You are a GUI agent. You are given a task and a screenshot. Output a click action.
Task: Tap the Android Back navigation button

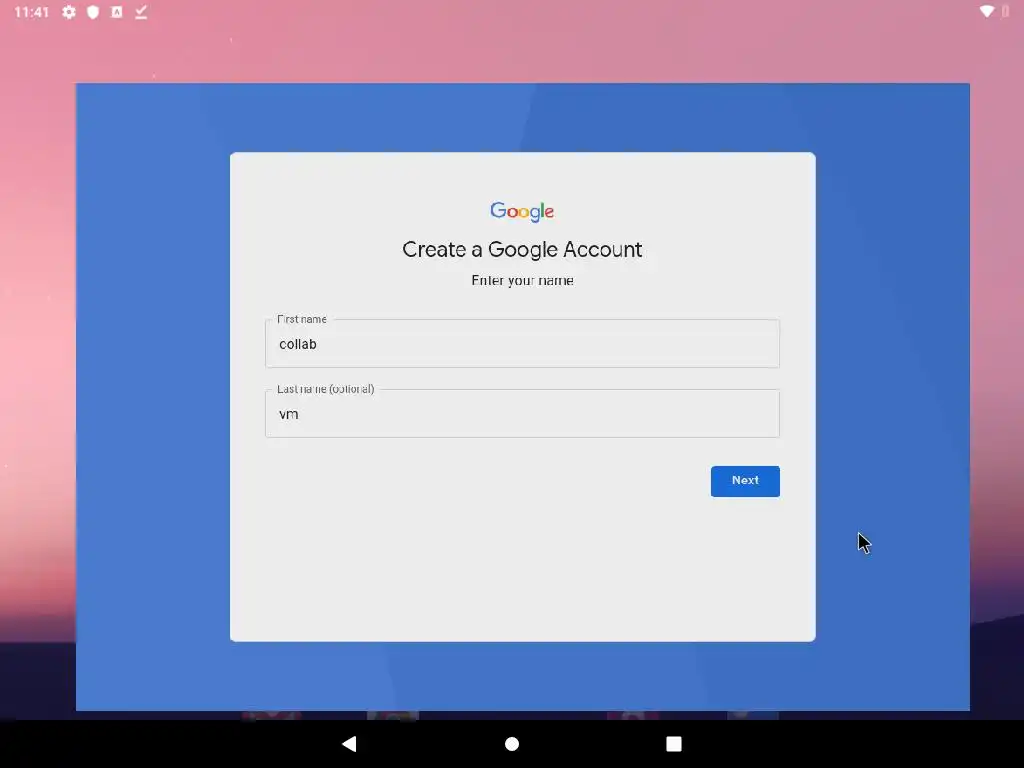(x=349, y=743)
